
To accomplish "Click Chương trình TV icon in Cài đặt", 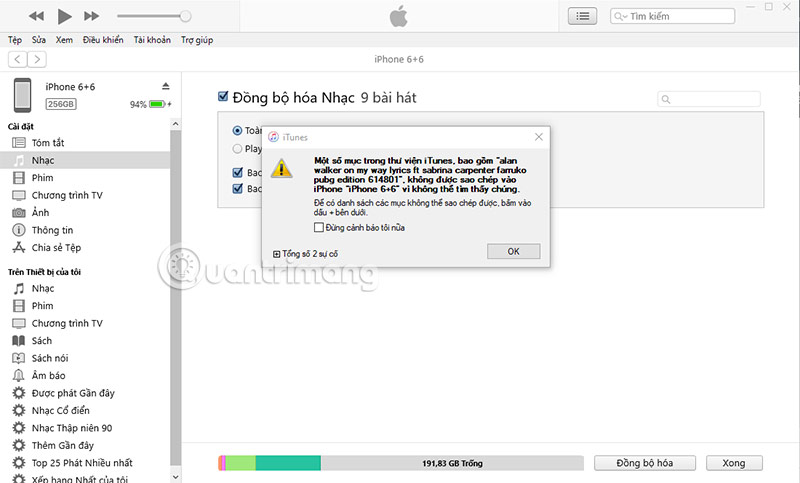I will coord(19,195).
